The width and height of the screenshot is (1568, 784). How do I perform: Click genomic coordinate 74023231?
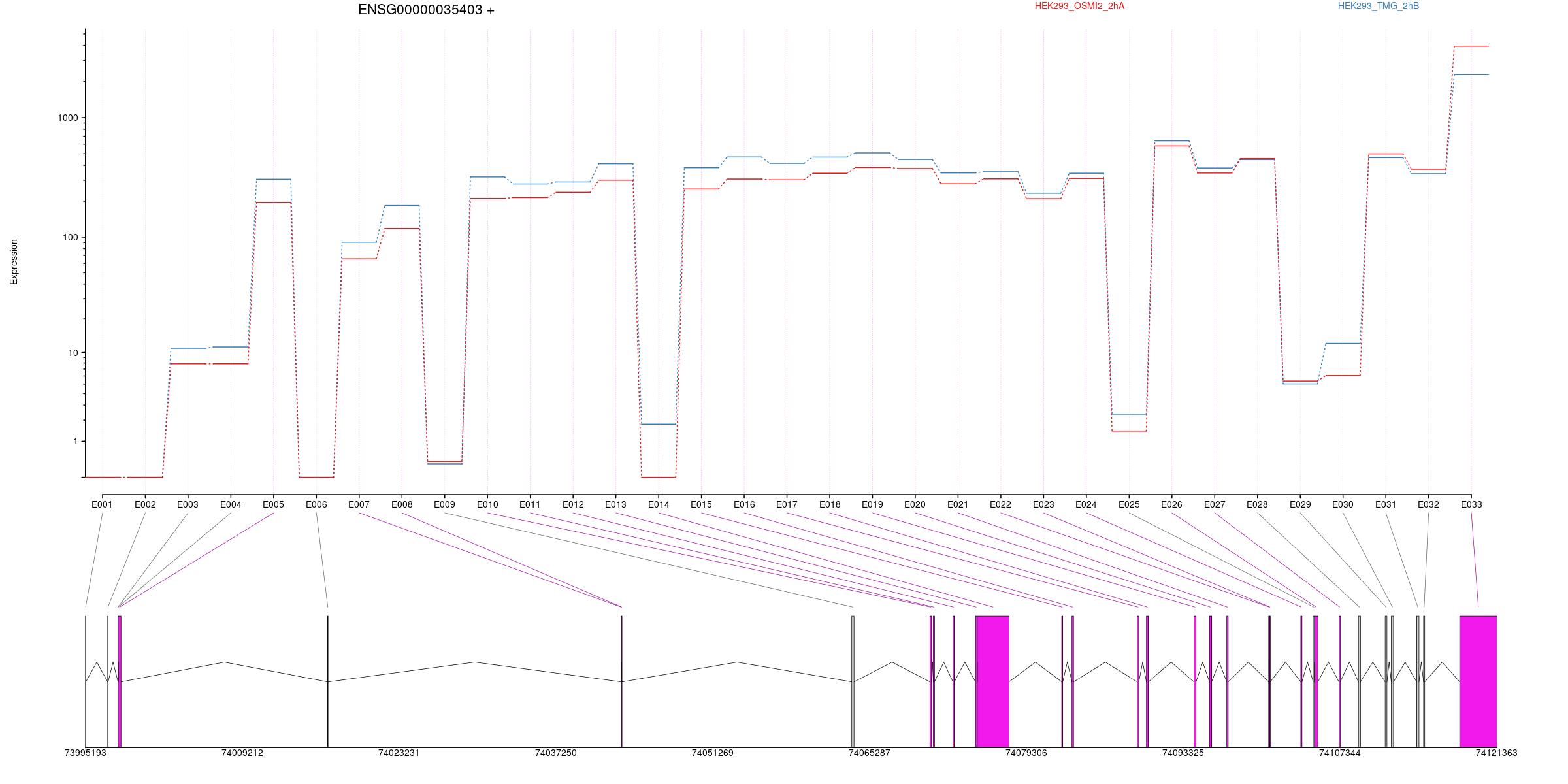tap(399, 753)
